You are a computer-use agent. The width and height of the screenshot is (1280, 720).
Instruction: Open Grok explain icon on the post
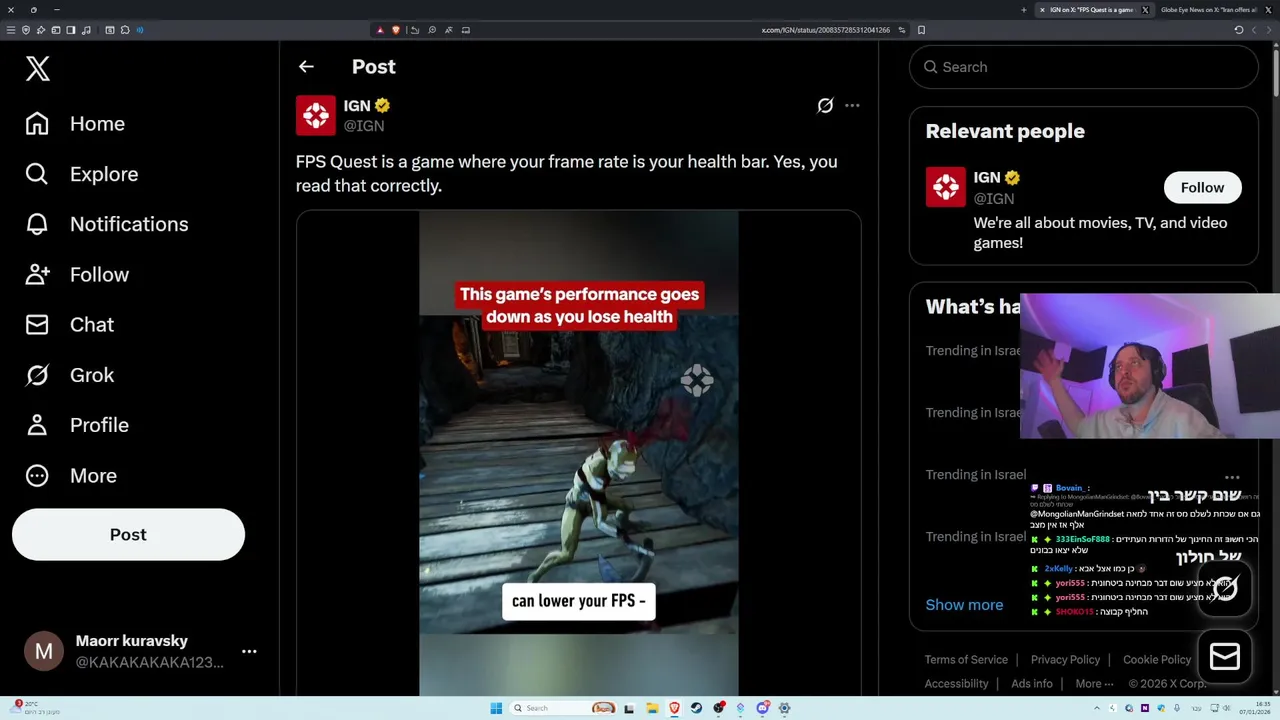click(825, 105)
